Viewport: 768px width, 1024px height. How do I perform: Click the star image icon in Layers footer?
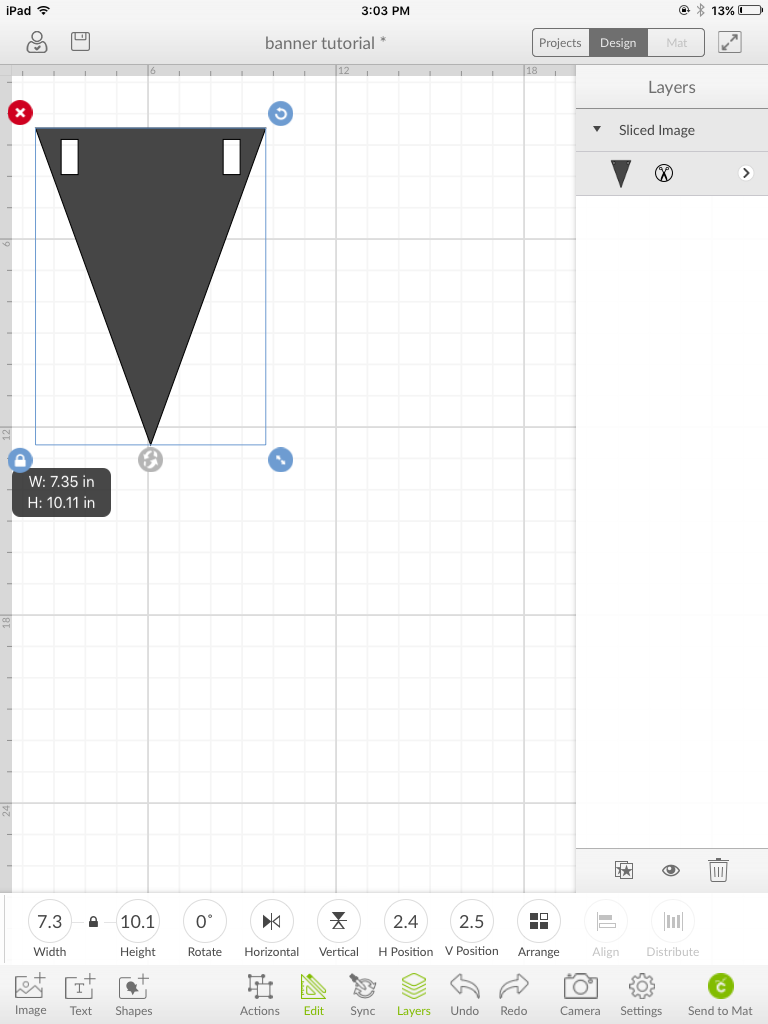pos(624,870)
